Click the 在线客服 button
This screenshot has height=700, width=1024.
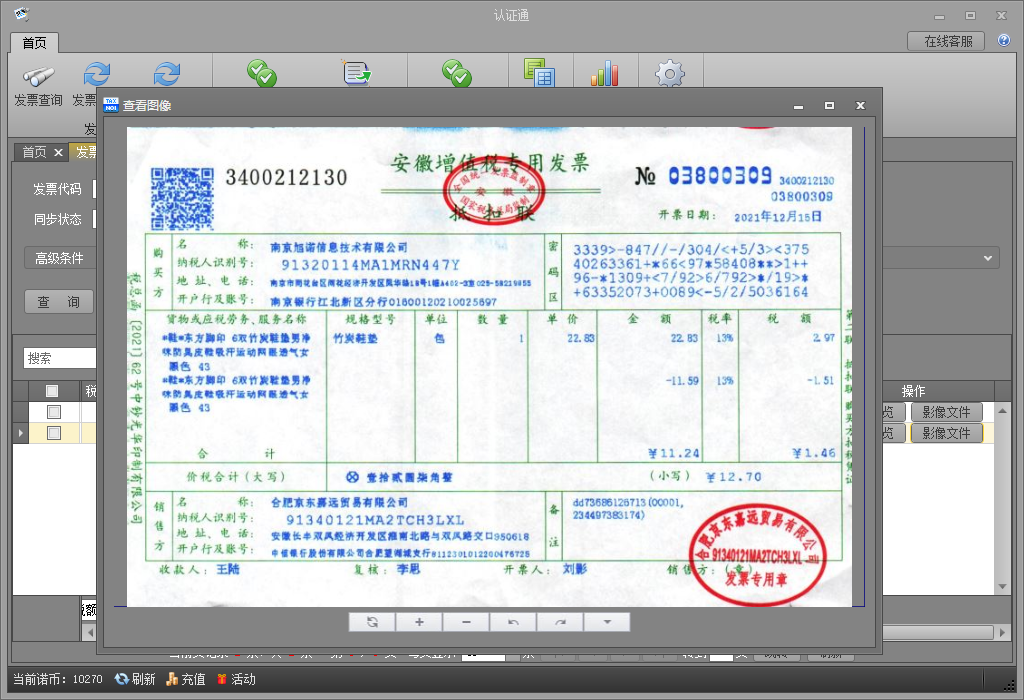pos(947,41)
